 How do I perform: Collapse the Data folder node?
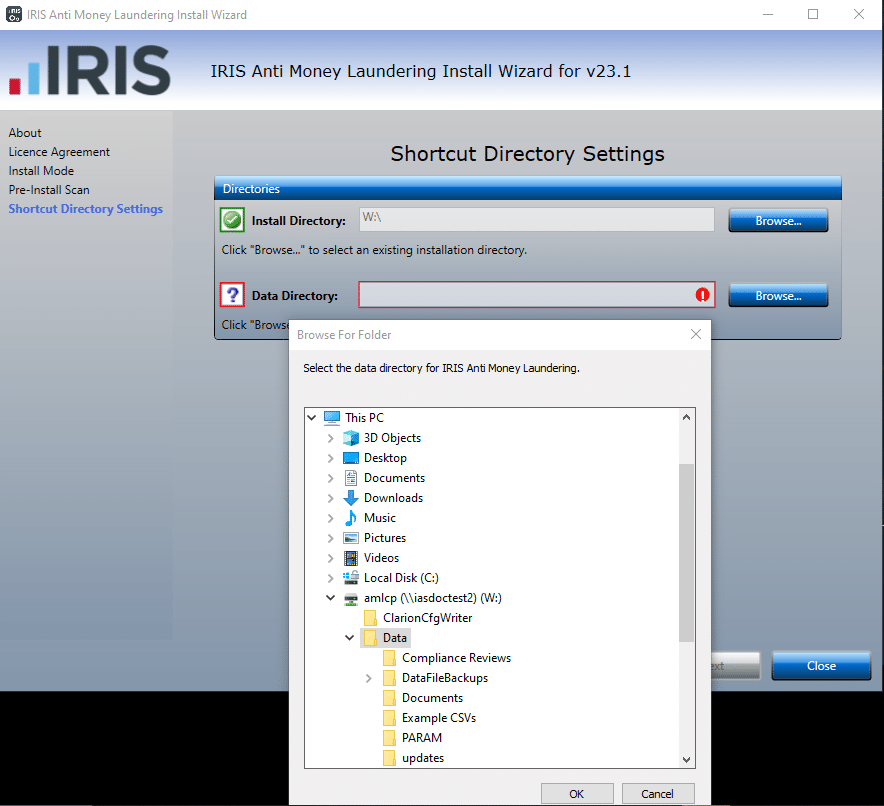(350, 638)
